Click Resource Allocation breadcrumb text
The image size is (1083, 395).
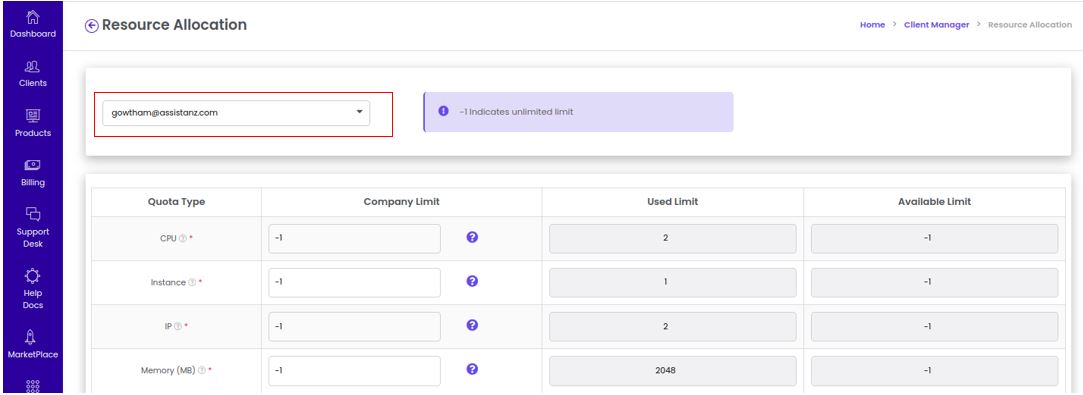pos(1030,24)
